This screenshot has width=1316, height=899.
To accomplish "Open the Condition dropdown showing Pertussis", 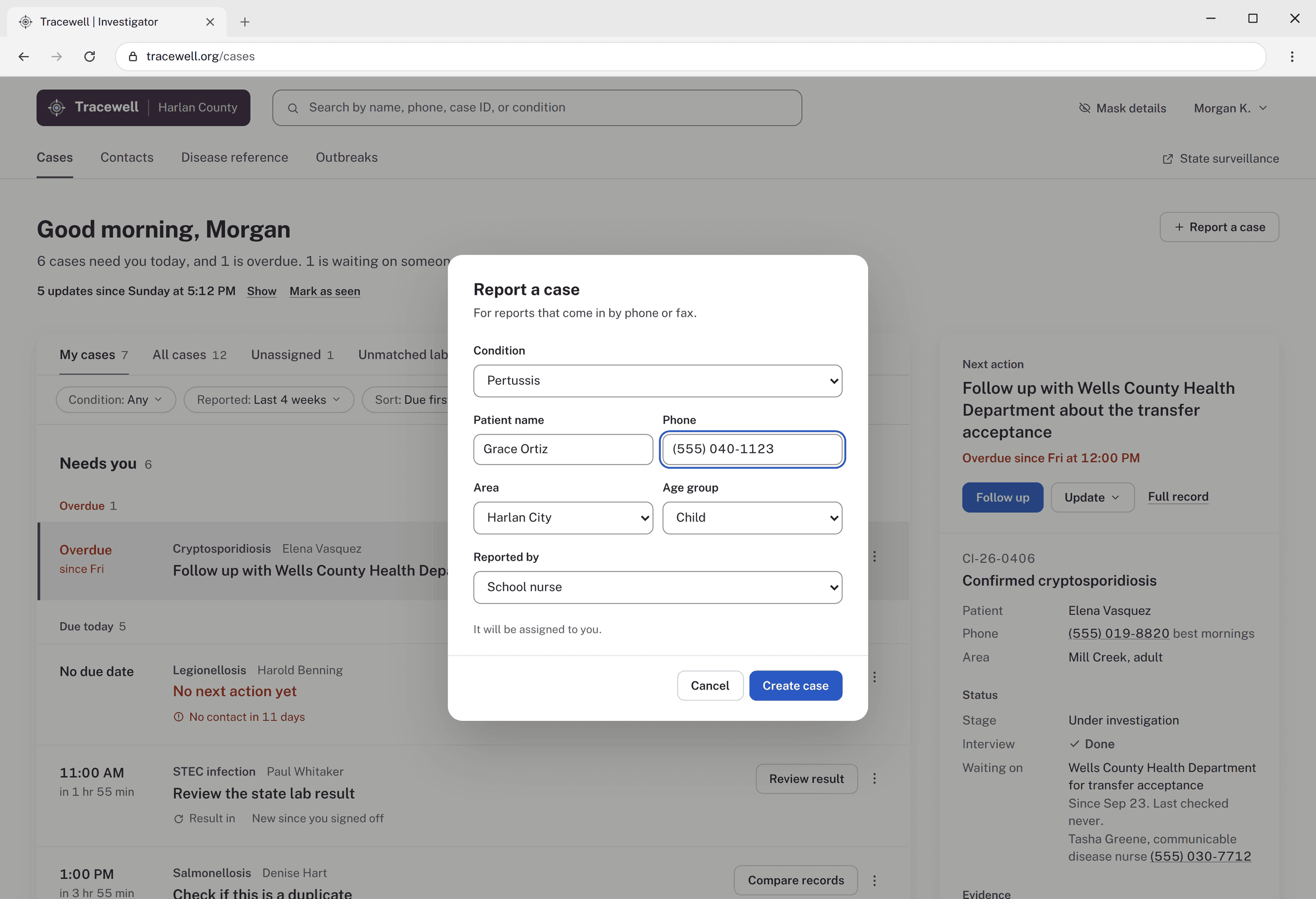I will coord(657,381).
